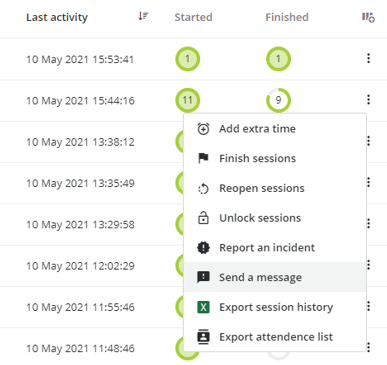Choose Export attendence list from menu

(275, 337)
